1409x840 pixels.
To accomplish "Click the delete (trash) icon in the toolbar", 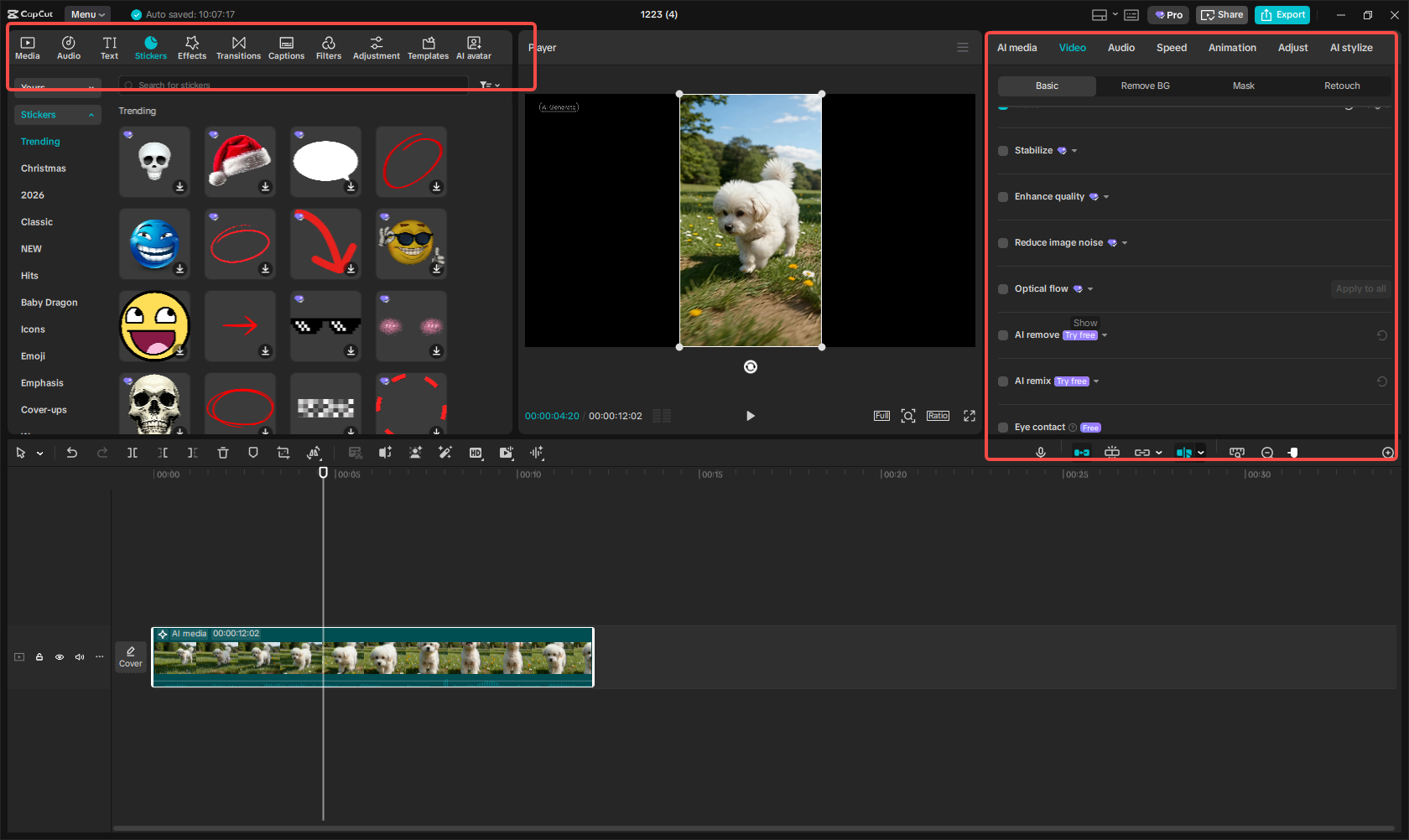I will pos(223,453).
